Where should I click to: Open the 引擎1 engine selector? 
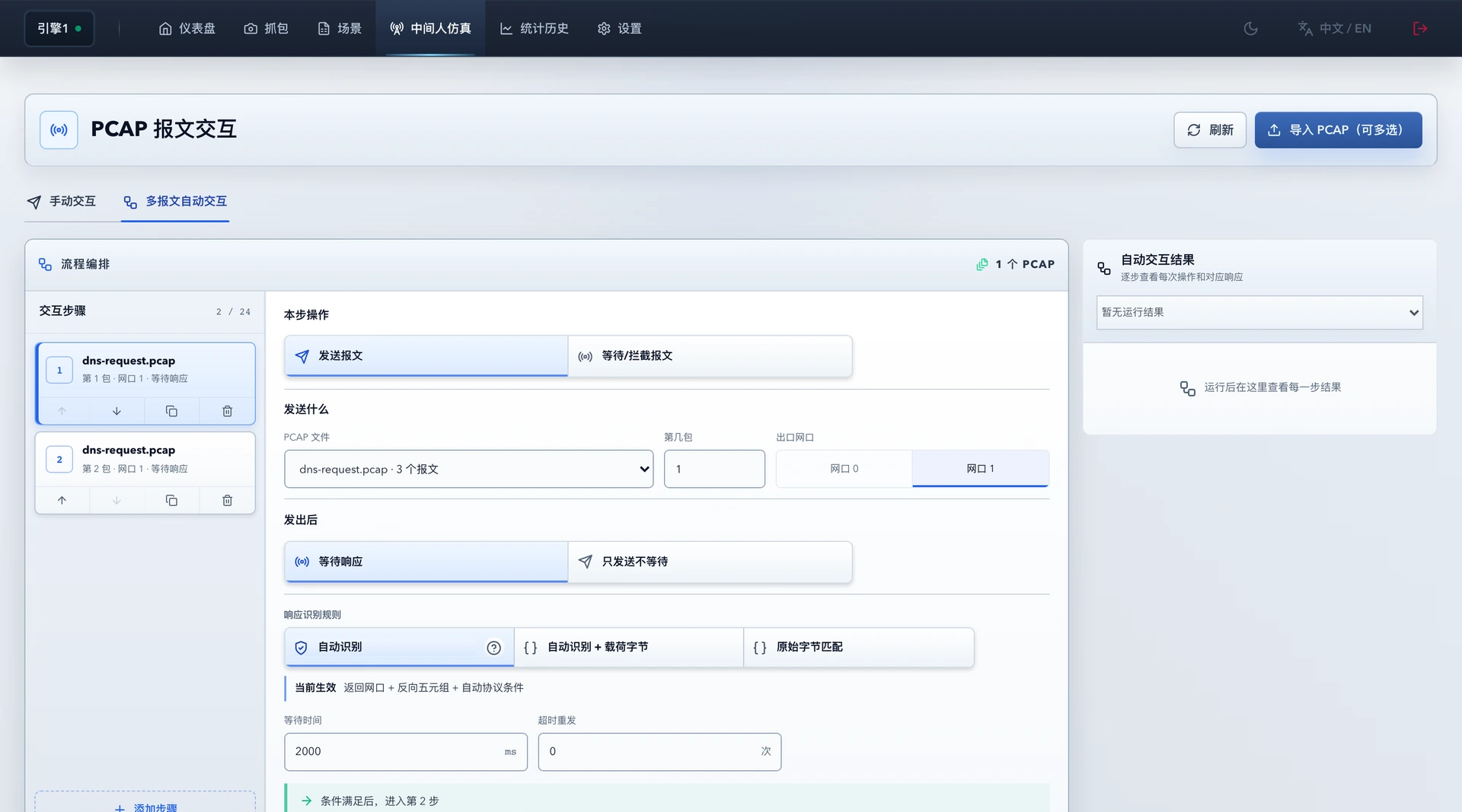[x=59, y=28]
